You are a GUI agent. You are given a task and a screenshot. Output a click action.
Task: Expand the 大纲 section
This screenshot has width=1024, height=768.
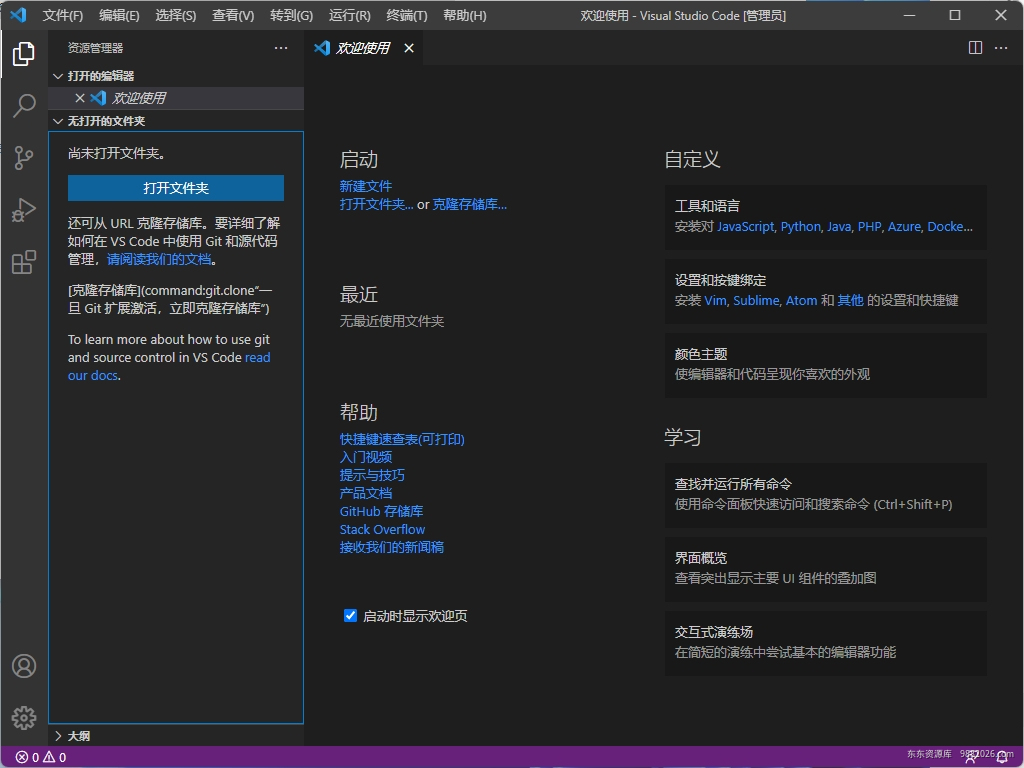coord(75,735)
